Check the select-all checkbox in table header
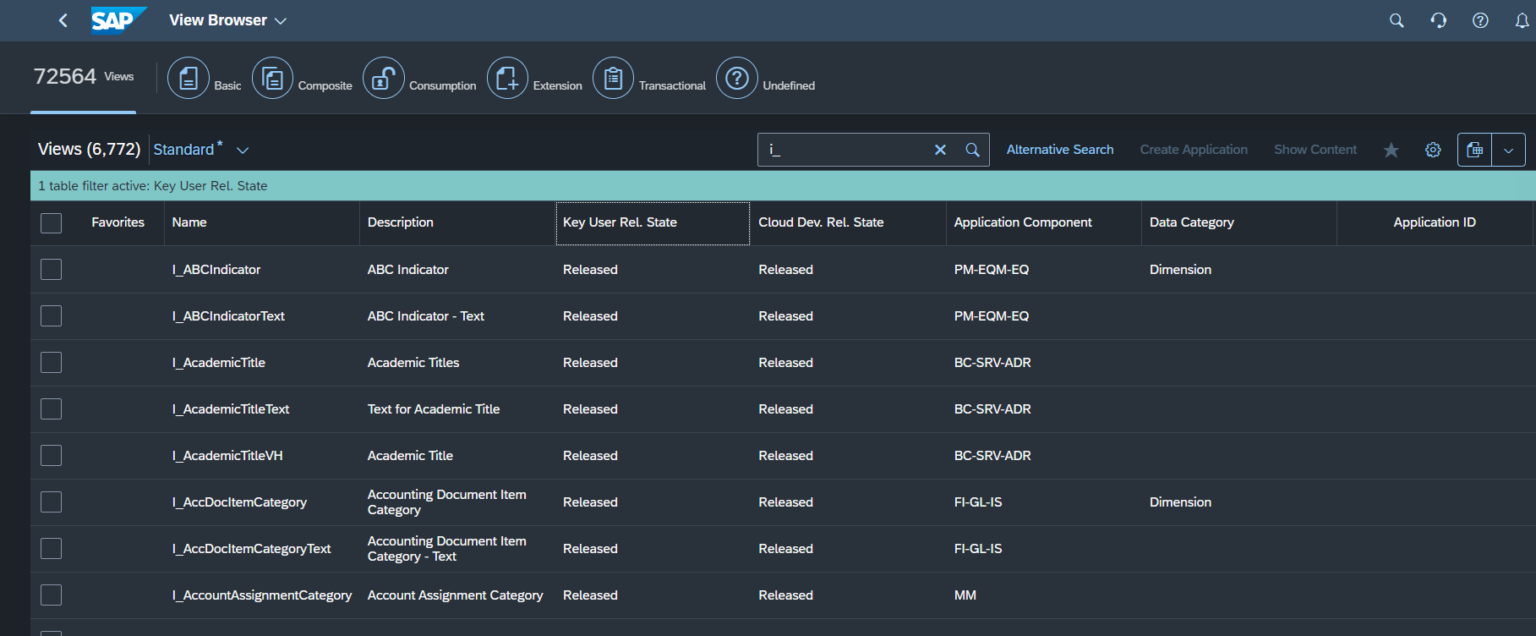The width and height of the screenshot is (1536, 636). [x=50, y=222]
